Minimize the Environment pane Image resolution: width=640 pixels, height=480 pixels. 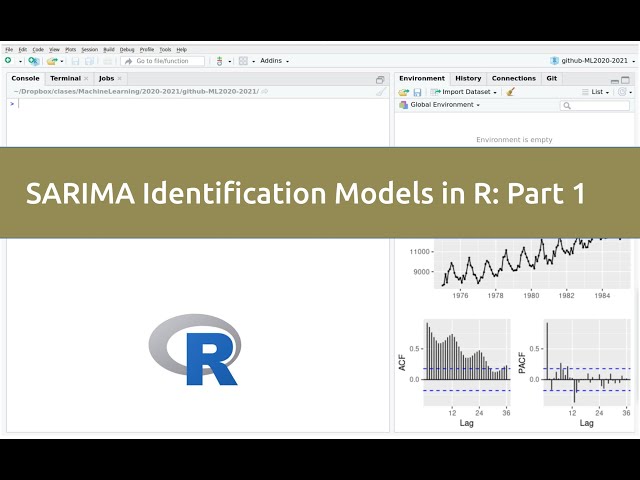[615, 80]
